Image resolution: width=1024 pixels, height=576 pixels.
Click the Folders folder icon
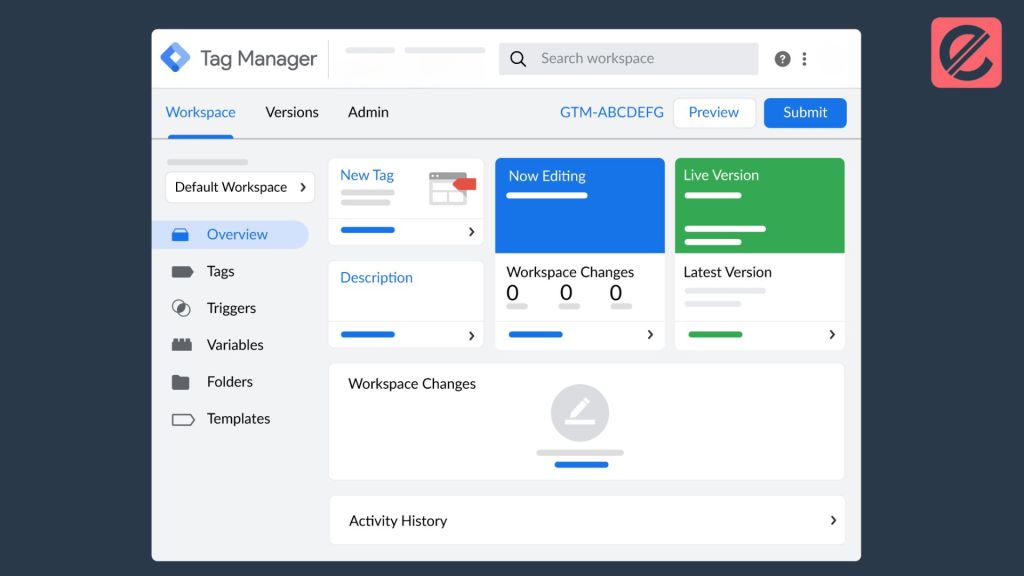180,382
